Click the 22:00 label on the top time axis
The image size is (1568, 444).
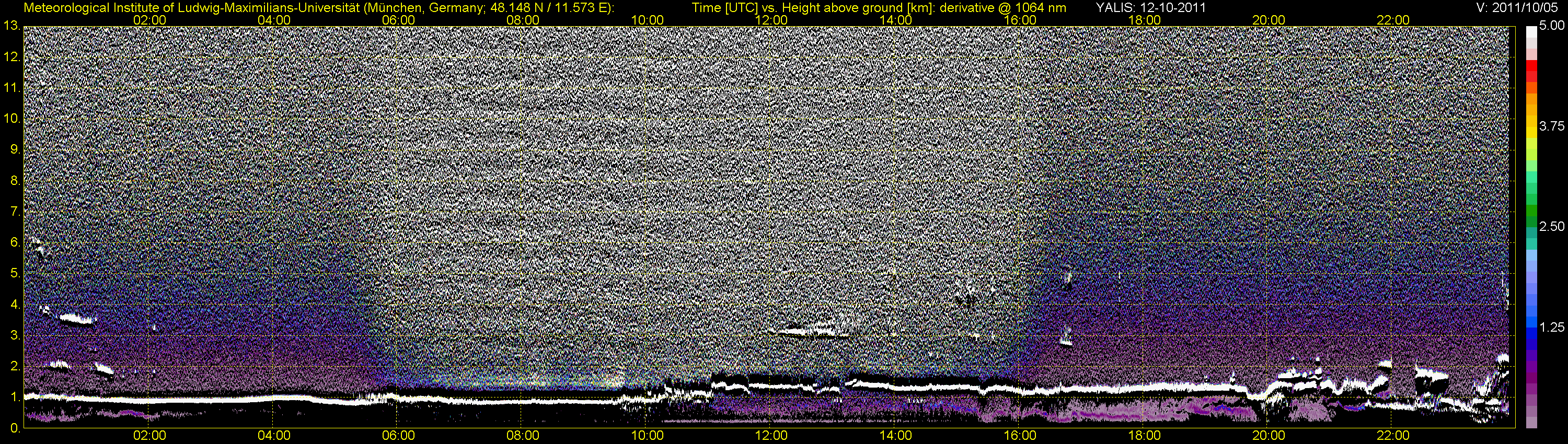point(1393,20)
